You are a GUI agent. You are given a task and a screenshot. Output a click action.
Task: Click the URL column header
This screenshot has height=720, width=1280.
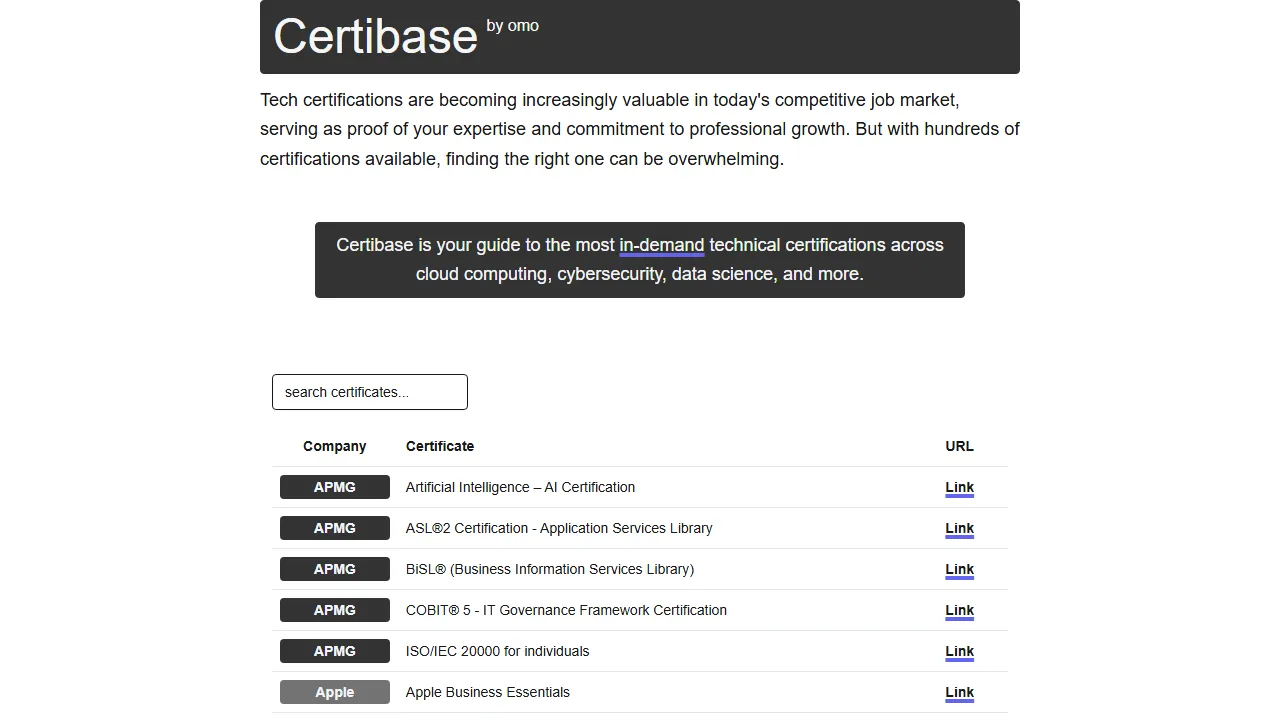tap(959, 446)
